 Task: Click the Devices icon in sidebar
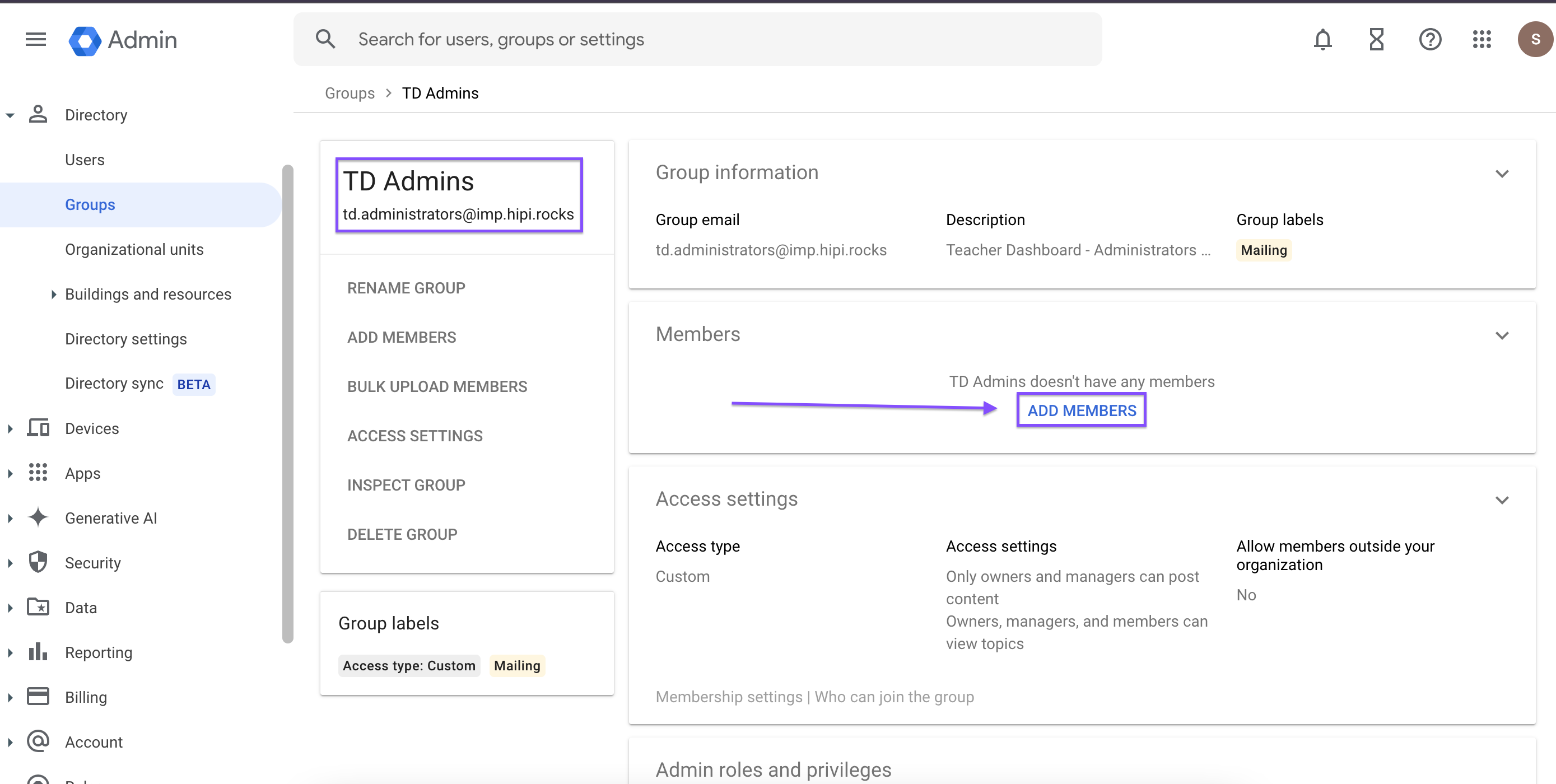click(38, 428)
